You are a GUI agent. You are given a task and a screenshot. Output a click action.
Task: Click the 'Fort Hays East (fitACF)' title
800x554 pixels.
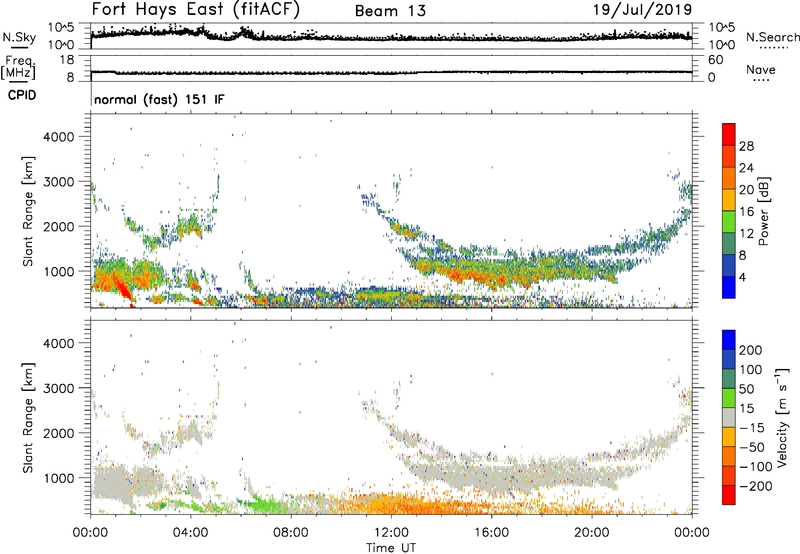(195, 9)
